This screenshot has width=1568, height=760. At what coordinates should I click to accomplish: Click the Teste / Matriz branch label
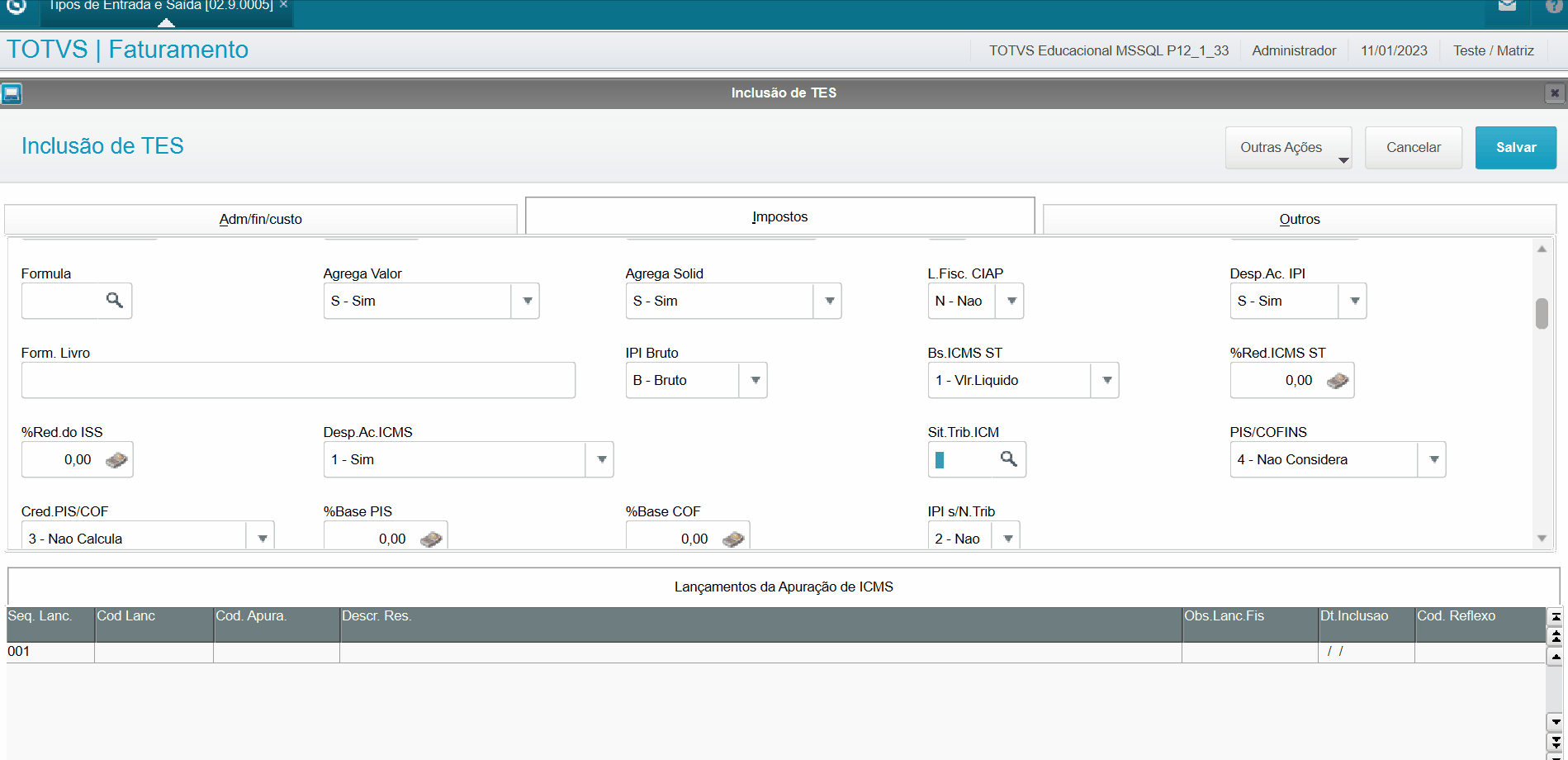(x=1494, y=50)
